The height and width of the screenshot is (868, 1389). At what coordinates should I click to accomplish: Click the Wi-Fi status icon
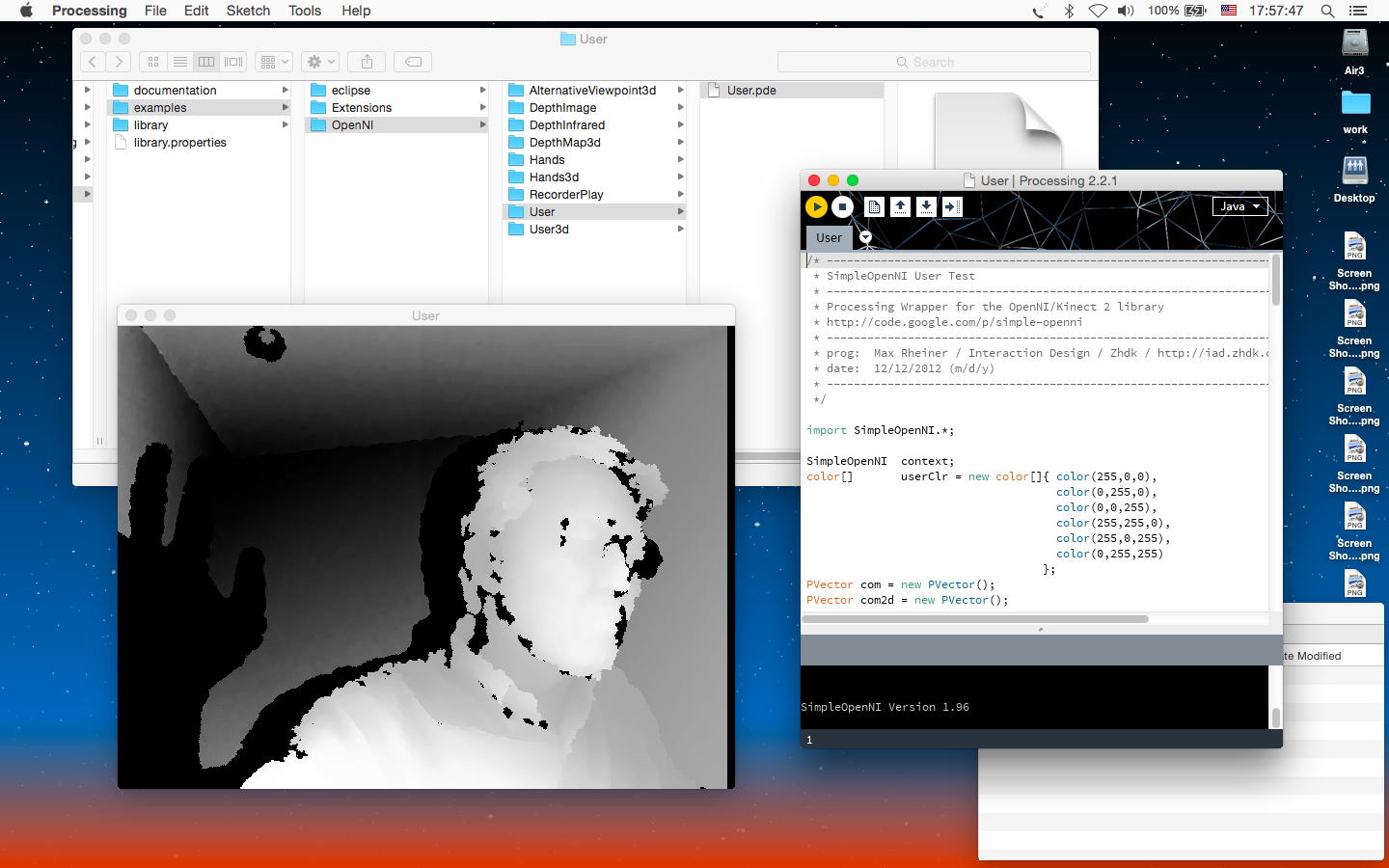coord(1098,11)
